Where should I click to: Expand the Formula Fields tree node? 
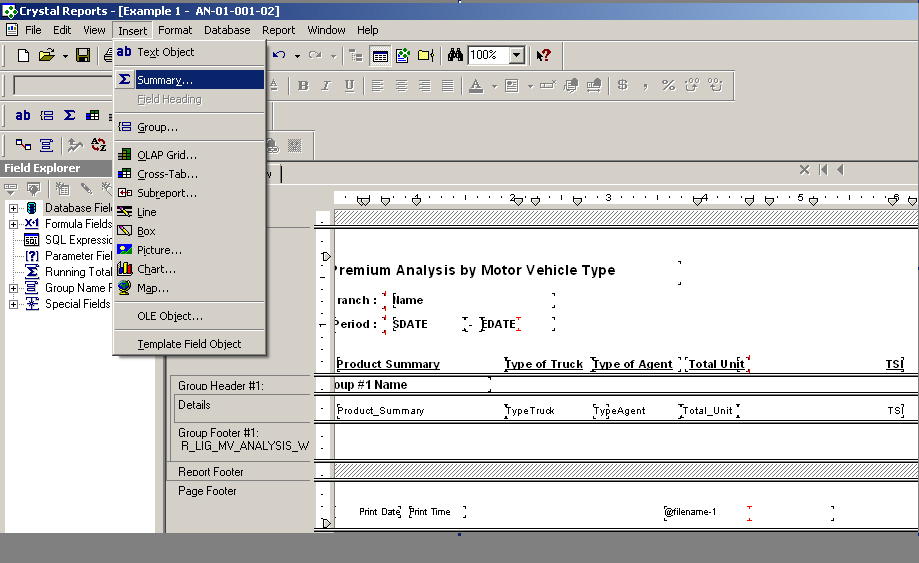13,224
